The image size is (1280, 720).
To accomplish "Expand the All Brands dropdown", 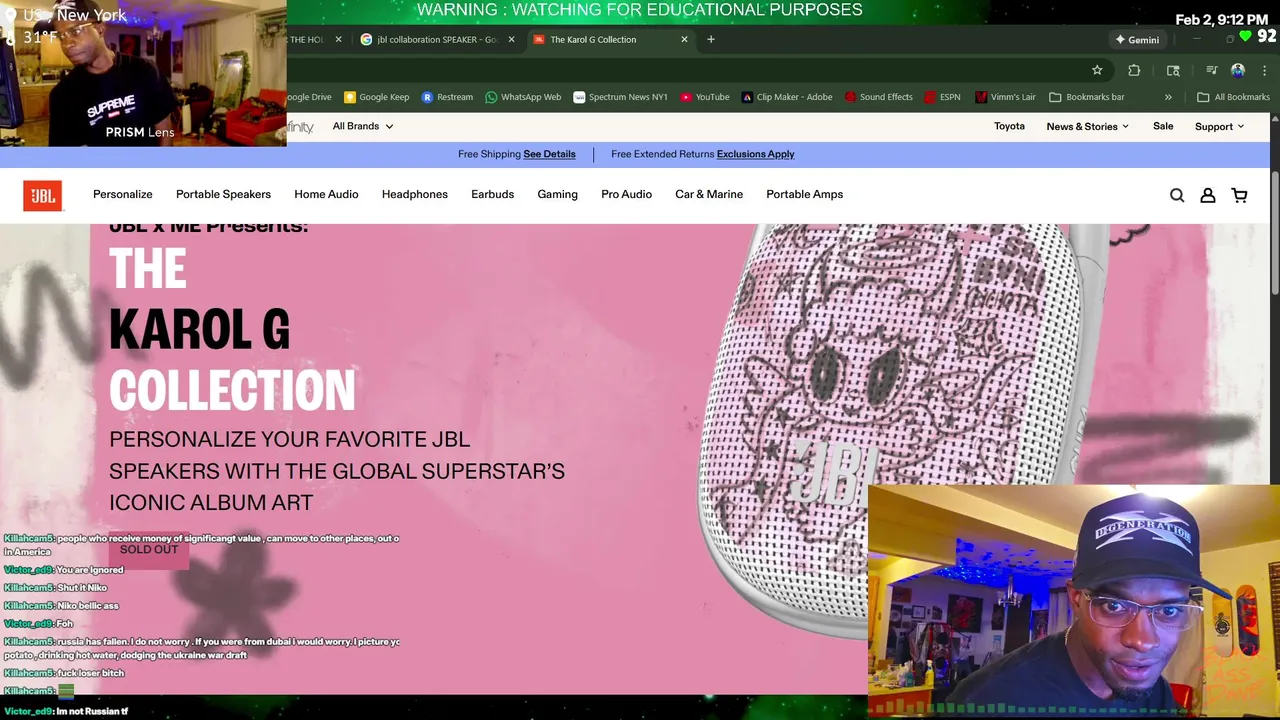I will [x=363, y=126].
